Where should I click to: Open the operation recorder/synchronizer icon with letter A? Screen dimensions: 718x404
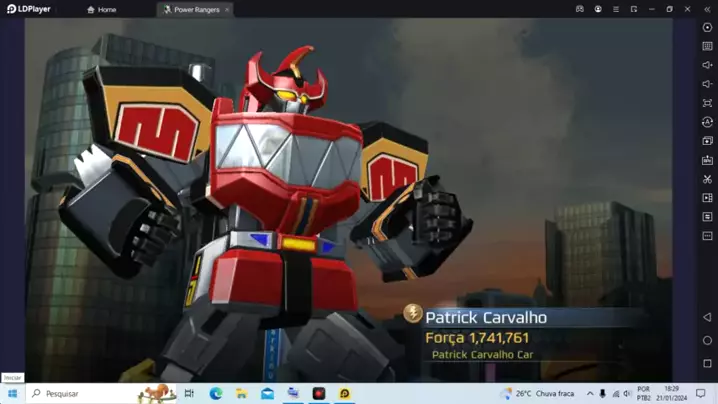point(707,122)
